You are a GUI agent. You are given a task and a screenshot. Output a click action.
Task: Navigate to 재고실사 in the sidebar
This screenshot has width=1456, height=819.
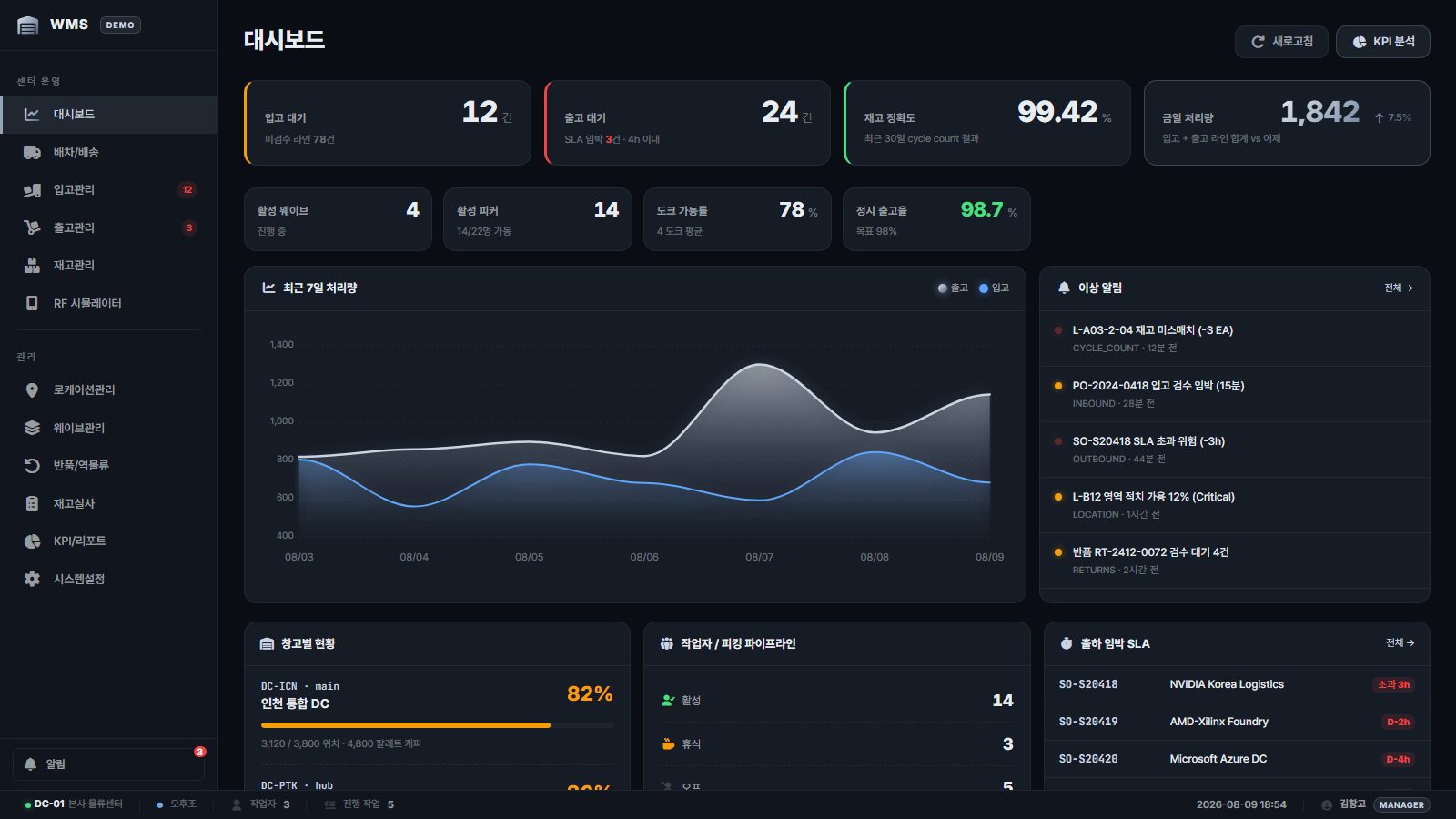109,503
